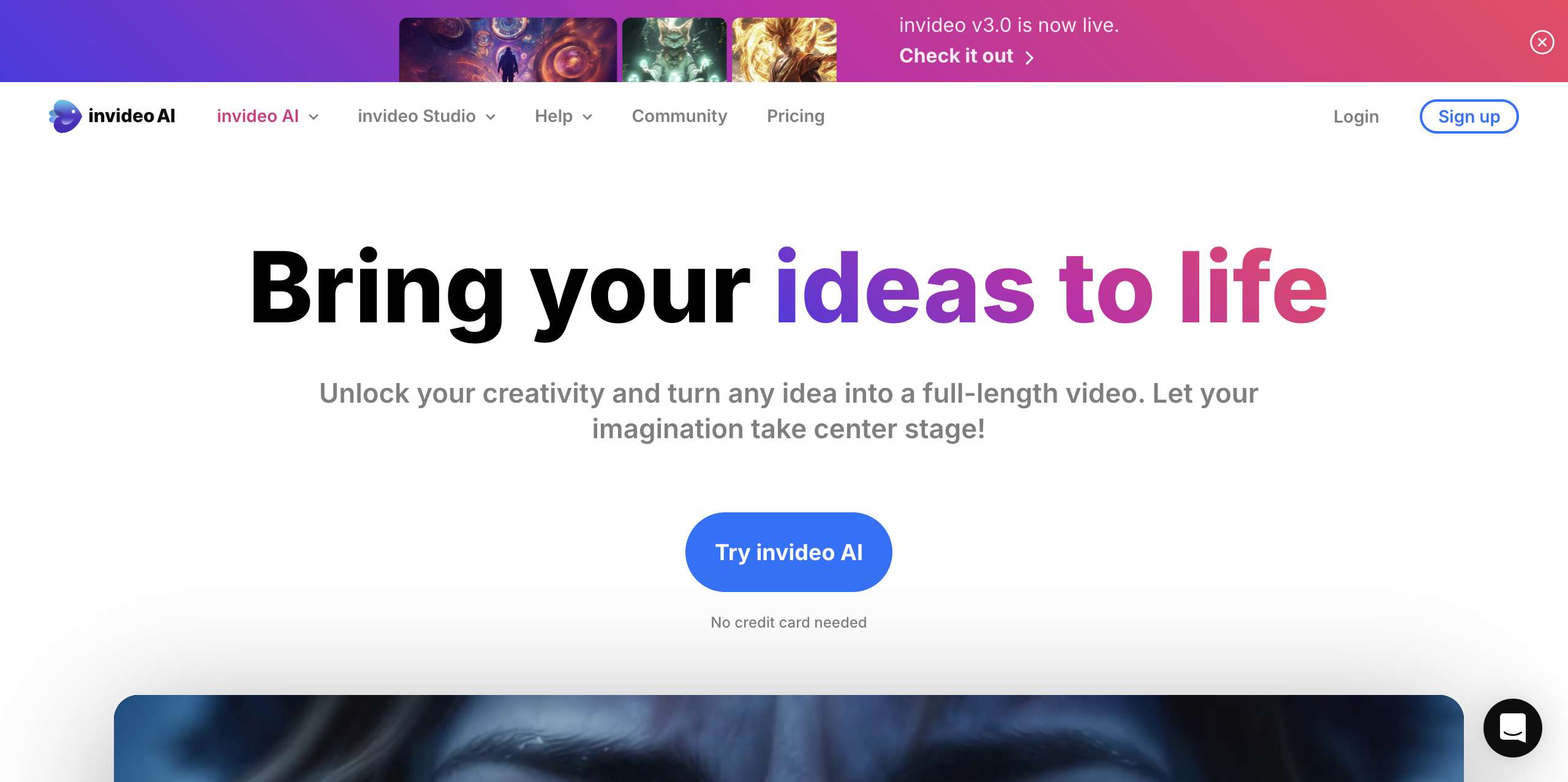Expand the Help dropdown chevron
1568x782 pixels.
click(x=587, y=117)
